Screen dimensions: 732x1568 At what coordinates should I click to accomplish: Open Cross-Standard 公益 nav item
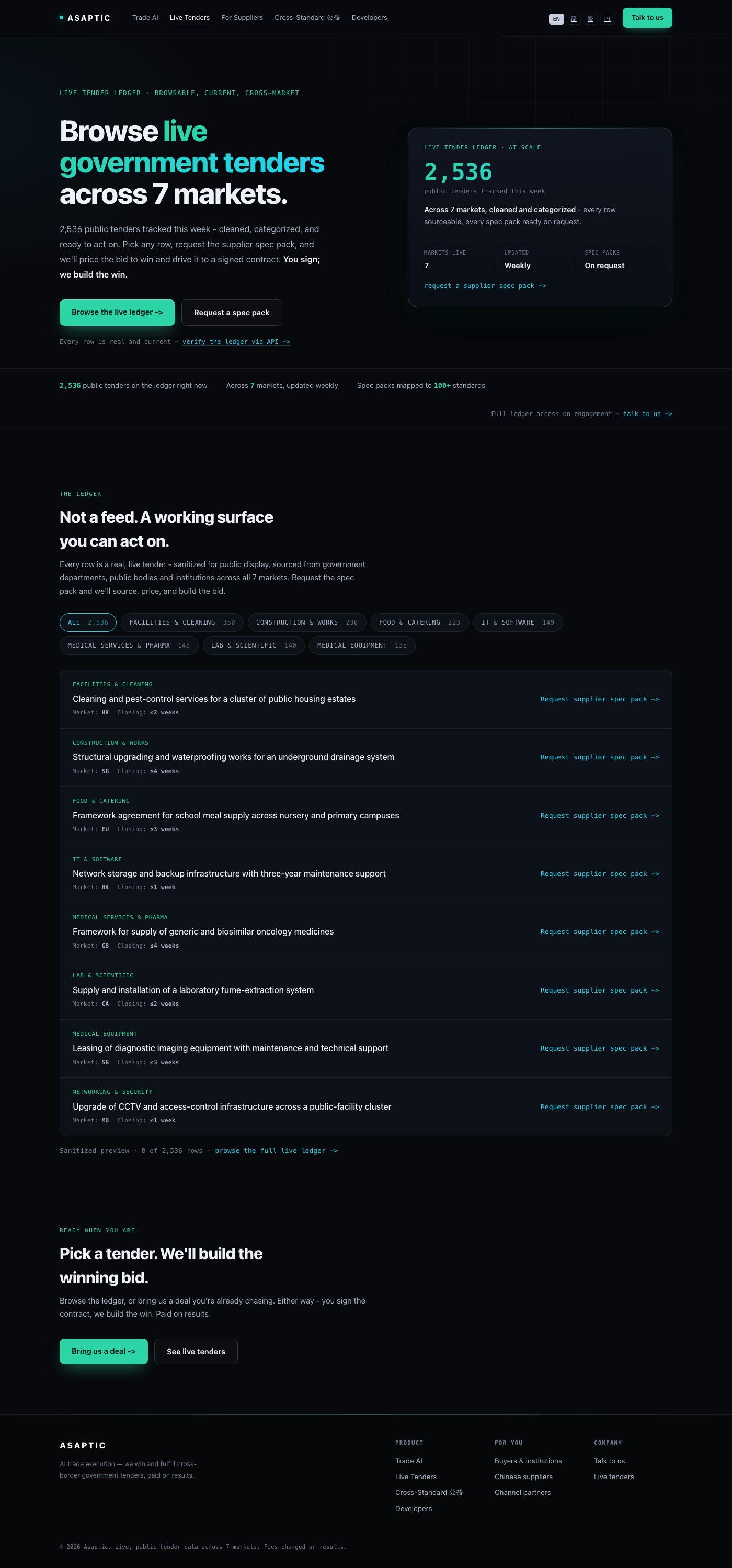click(x=307, y=18)
